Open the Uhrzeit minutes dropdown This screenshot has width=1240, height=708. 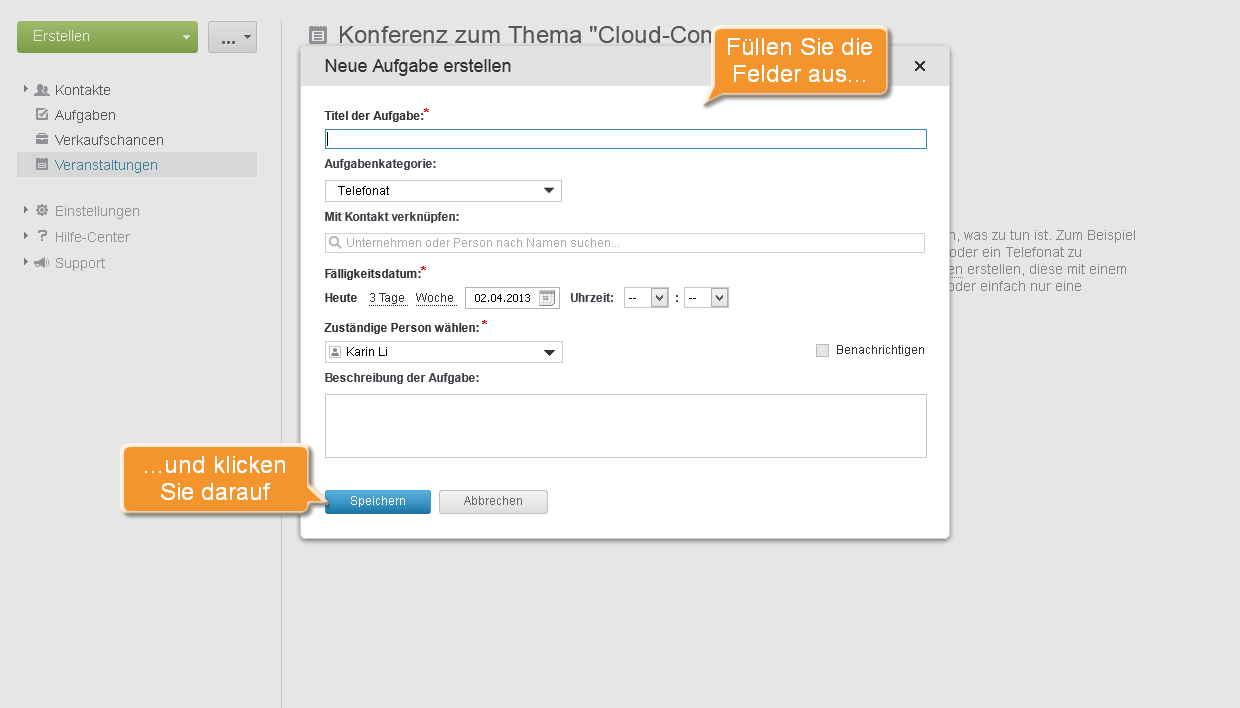706,297
